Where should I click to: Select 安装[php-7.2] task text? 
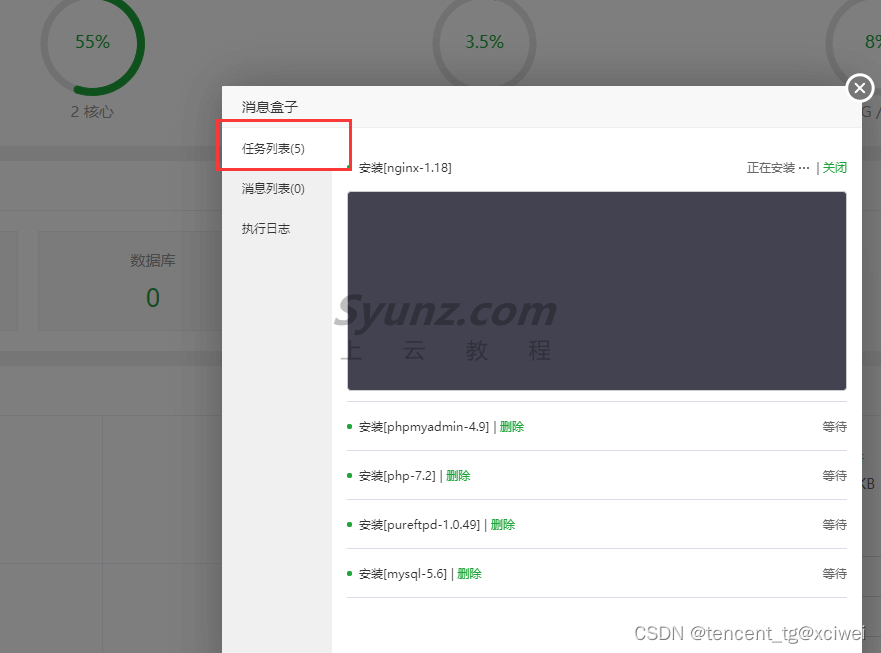tap(397, 476)
